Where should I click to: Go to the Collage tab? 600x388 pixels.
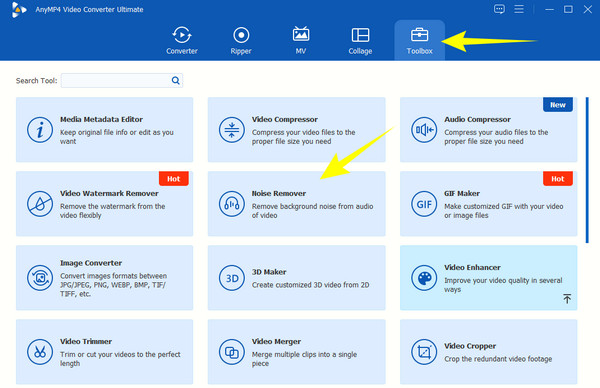click(360, 41)
